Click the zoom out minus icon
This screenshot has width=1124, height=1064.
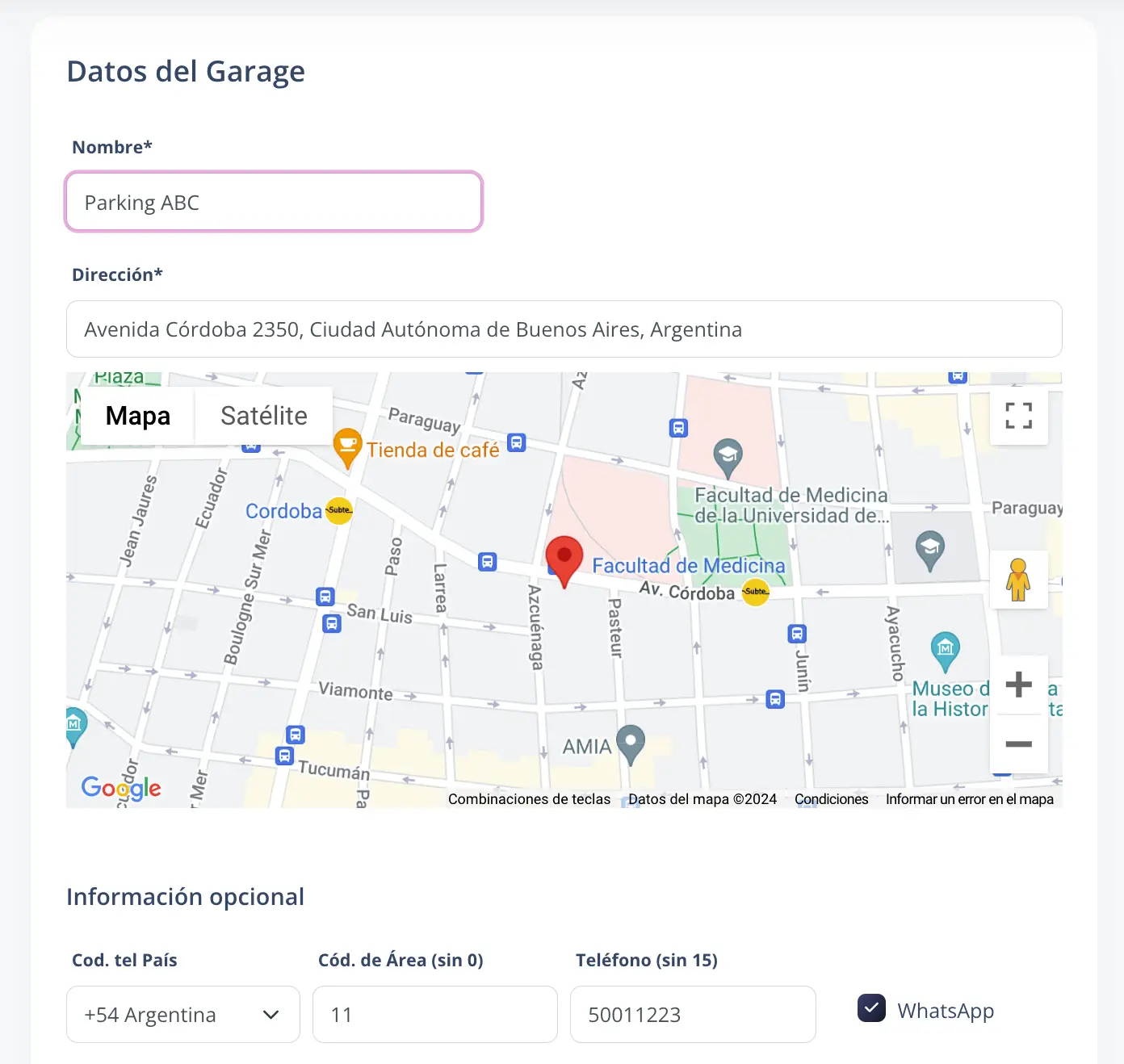[x=1019, y=744]
